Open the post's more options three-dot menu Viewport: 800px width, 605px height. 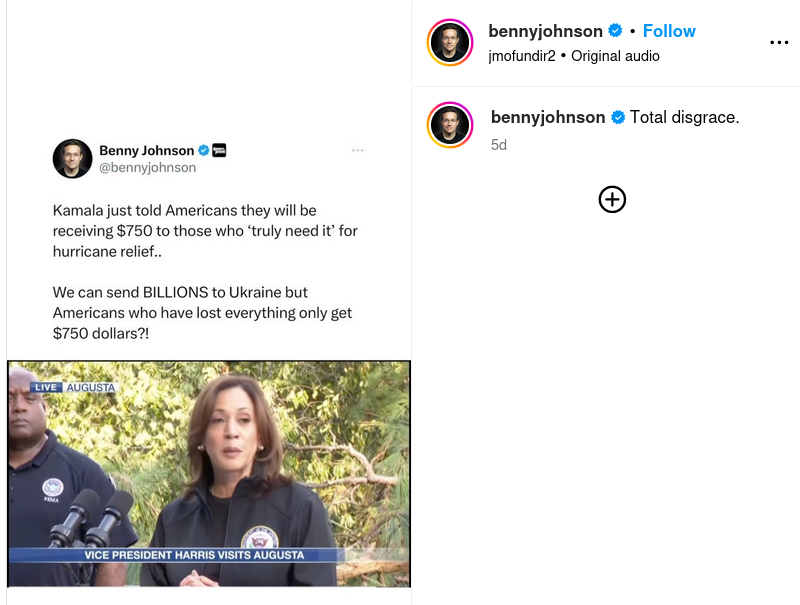tap(779, 43)
